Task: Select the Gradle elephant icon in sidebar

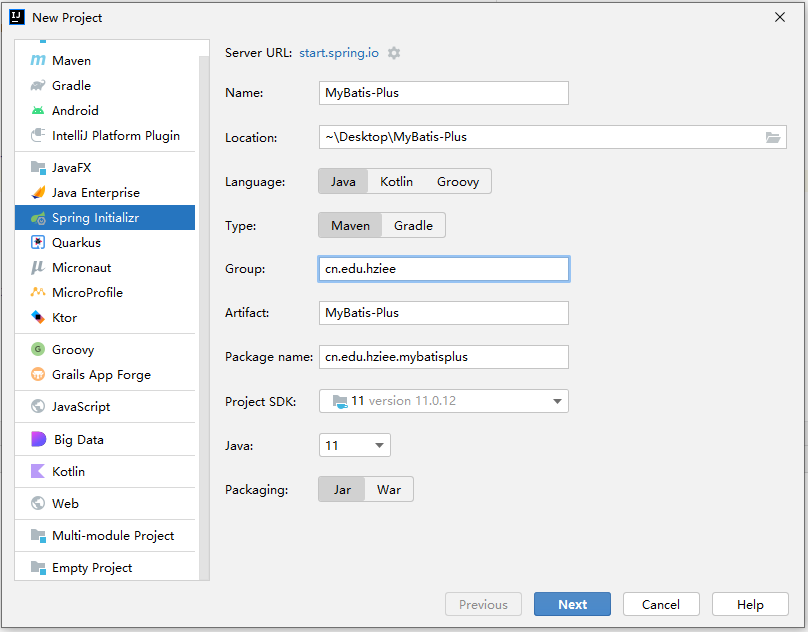Action: click(38, 86)
